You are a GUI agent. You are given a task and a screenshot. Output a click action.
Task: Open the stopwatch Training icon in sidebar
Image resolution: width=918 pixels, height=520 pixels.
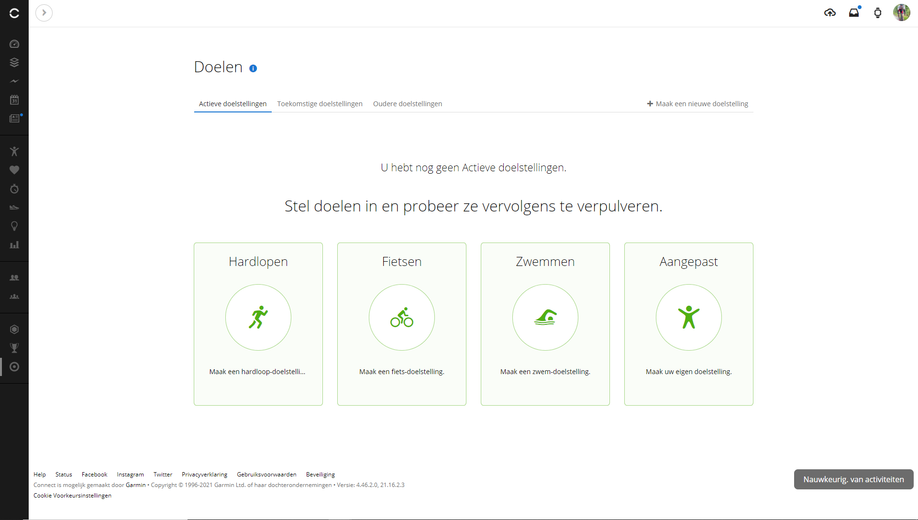(x=14, y=189)
